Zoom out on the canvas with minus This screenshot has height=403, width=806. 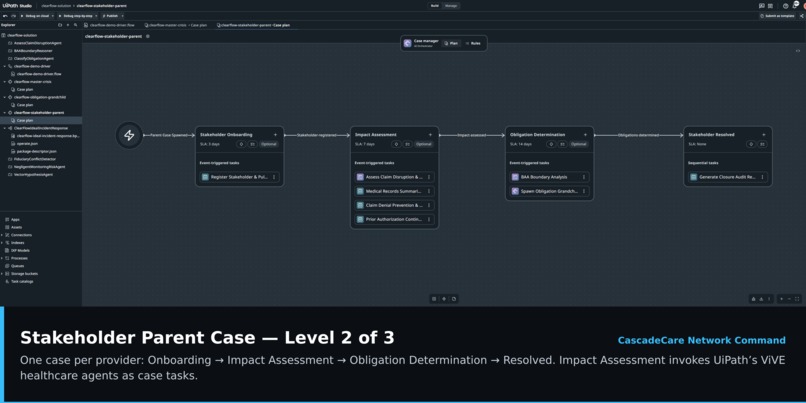(x=790, y=299)
